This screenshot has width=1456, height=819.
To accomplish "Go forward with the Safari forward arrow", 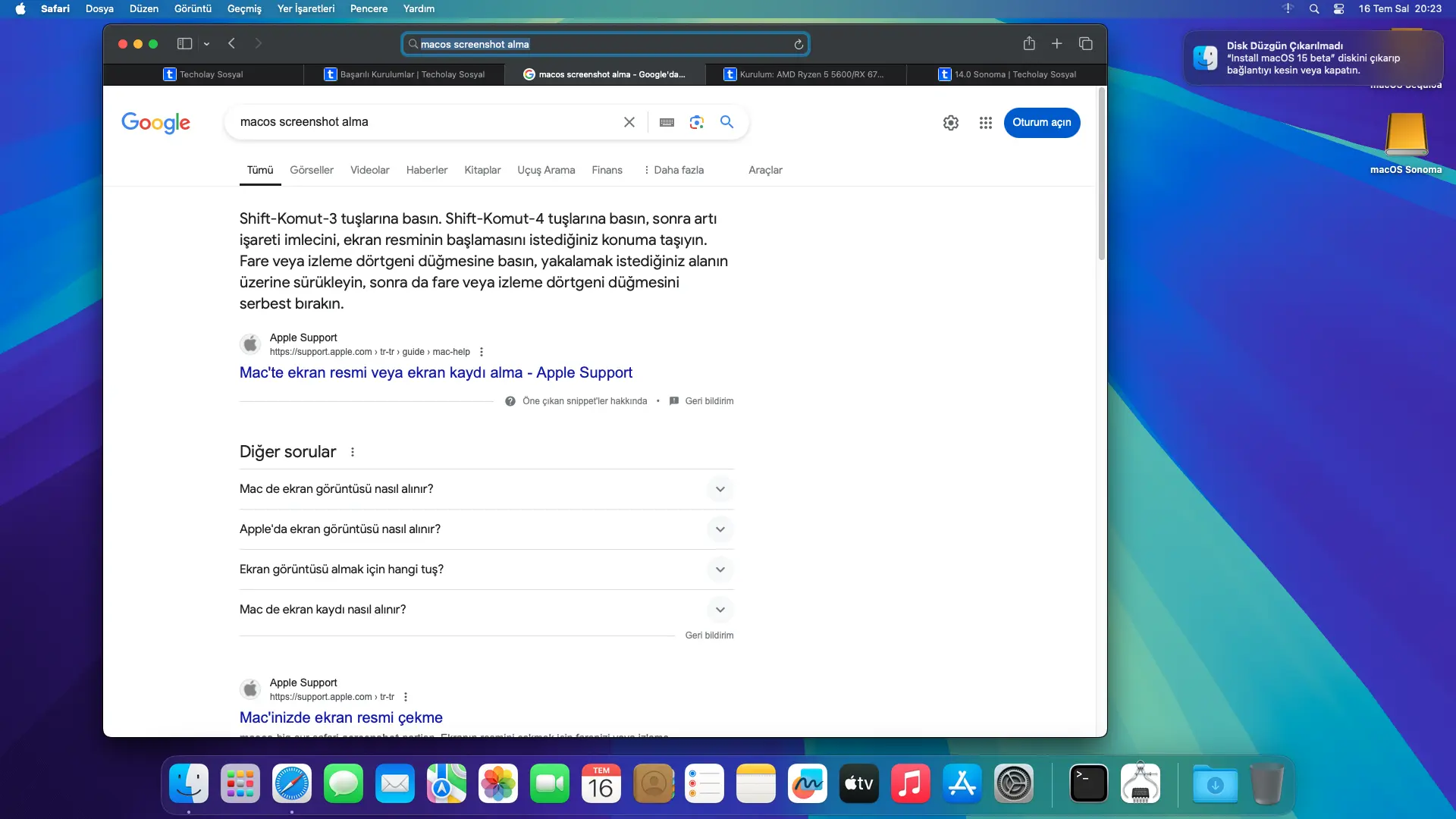I will [x=258, y=44].
